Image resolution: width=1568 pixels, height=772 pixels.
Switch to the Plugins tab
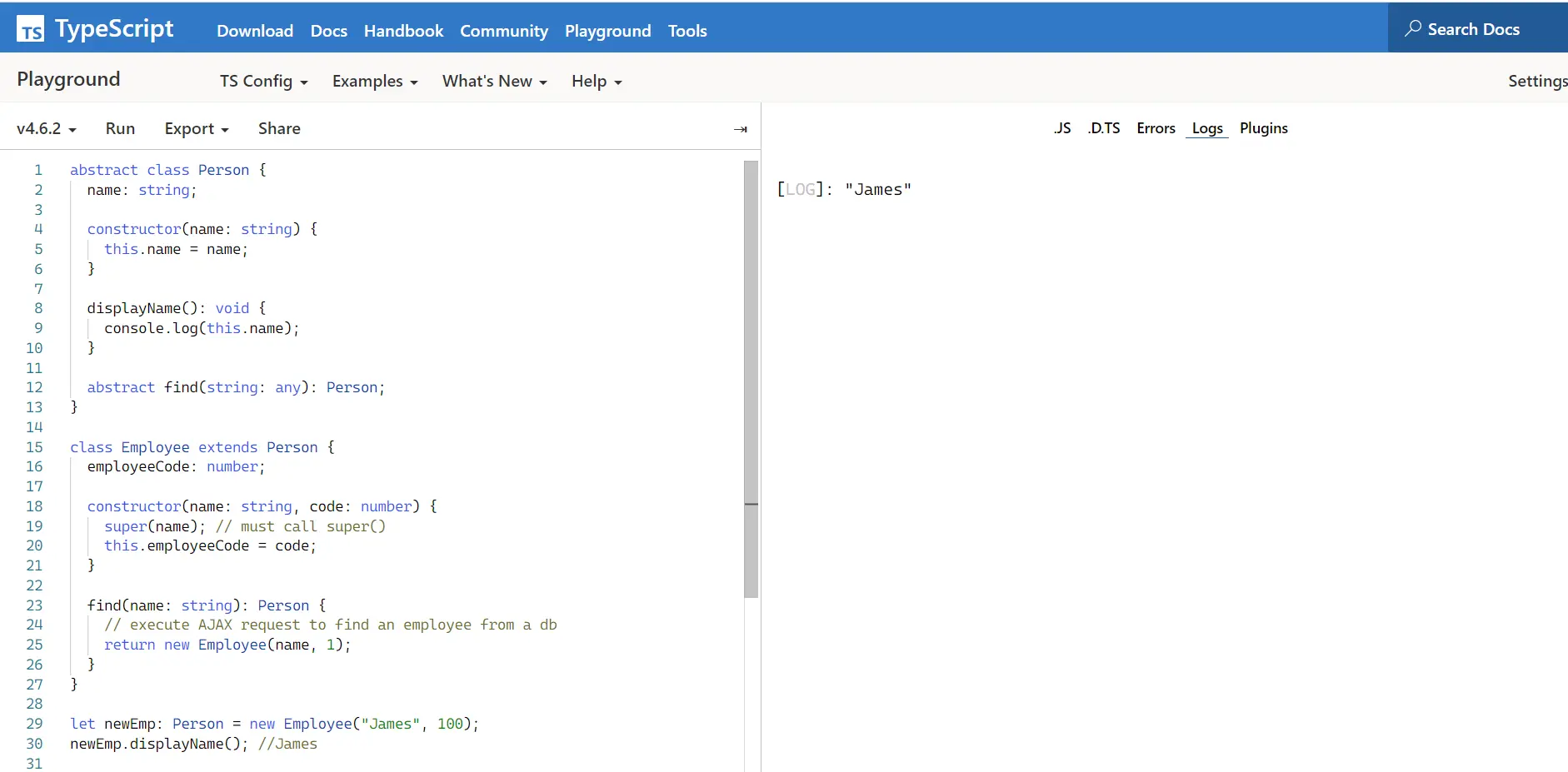tap(1263, 128)
